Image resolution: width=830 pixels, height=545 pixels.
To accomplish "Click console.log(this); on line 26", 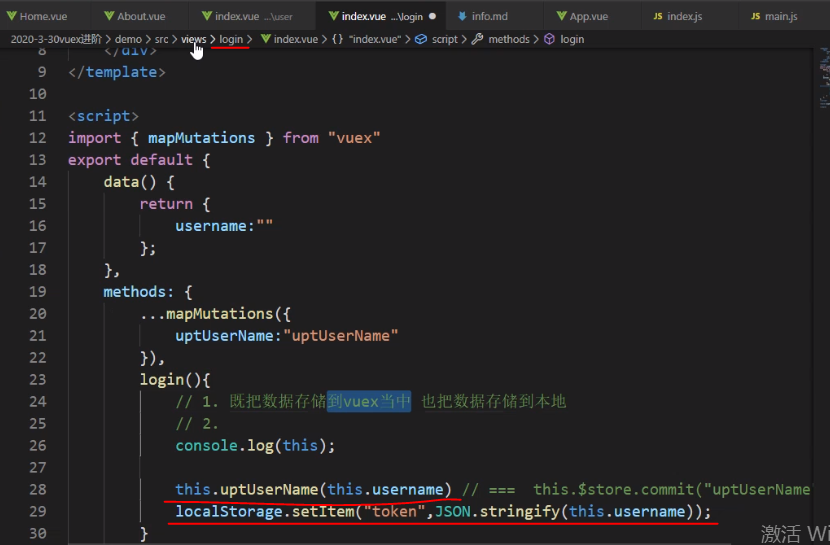I will tap(255, 446).
